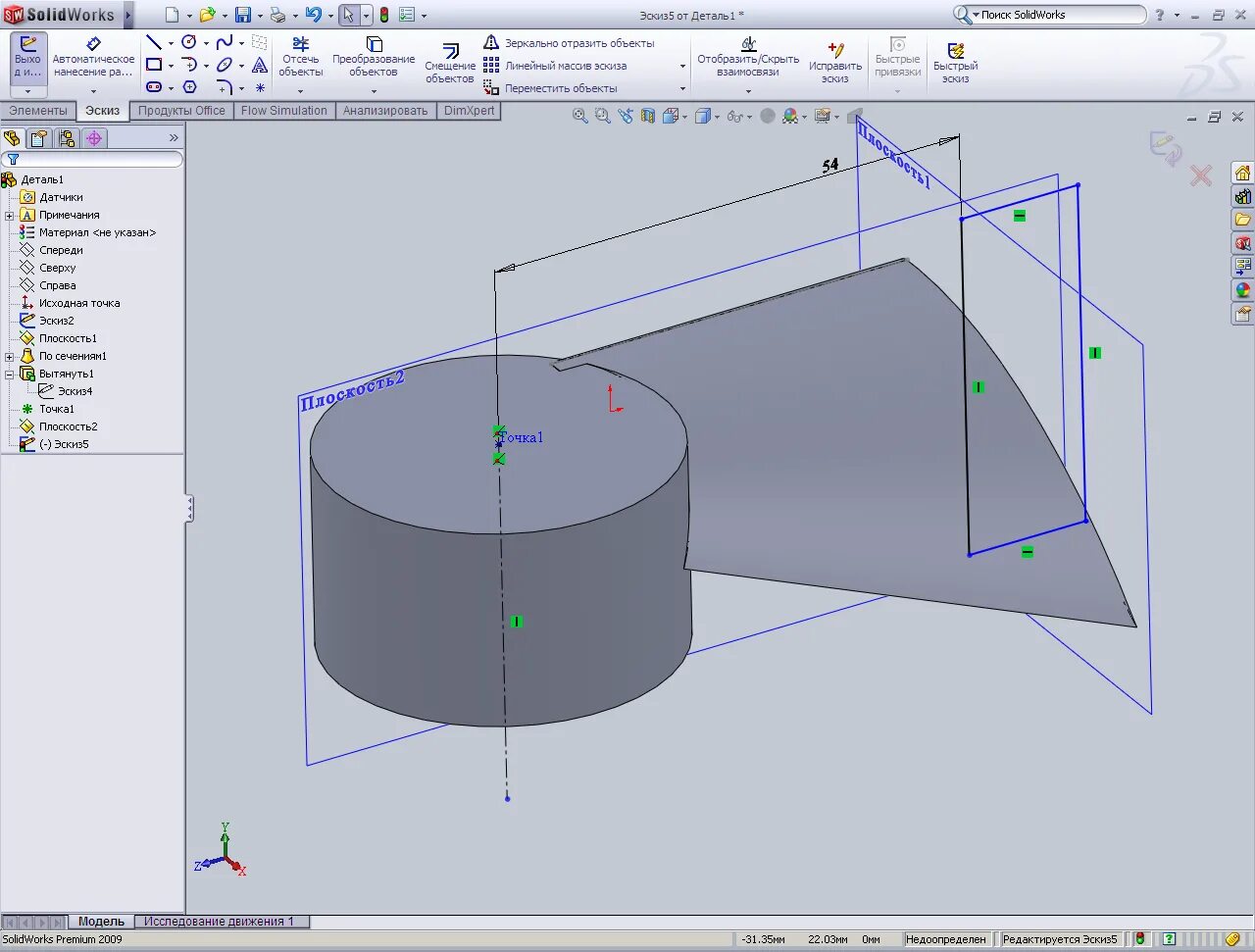Select the Spline tool
This screenshot has width=1255, height=952.
pyautogui.click(x=225, y=43)
